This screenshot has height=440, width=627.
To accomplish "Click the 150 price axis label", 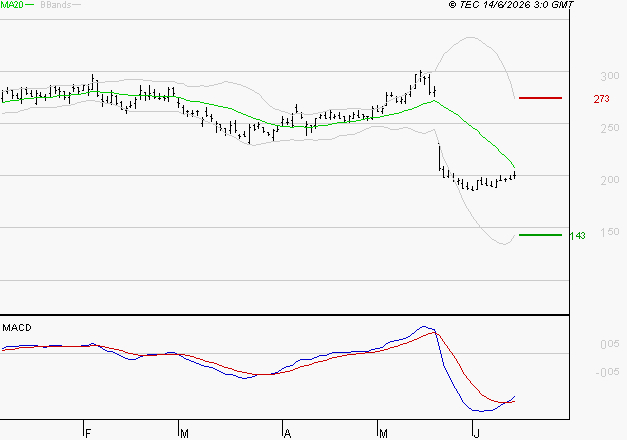I will pyautogui.click(x=609, y=232).
